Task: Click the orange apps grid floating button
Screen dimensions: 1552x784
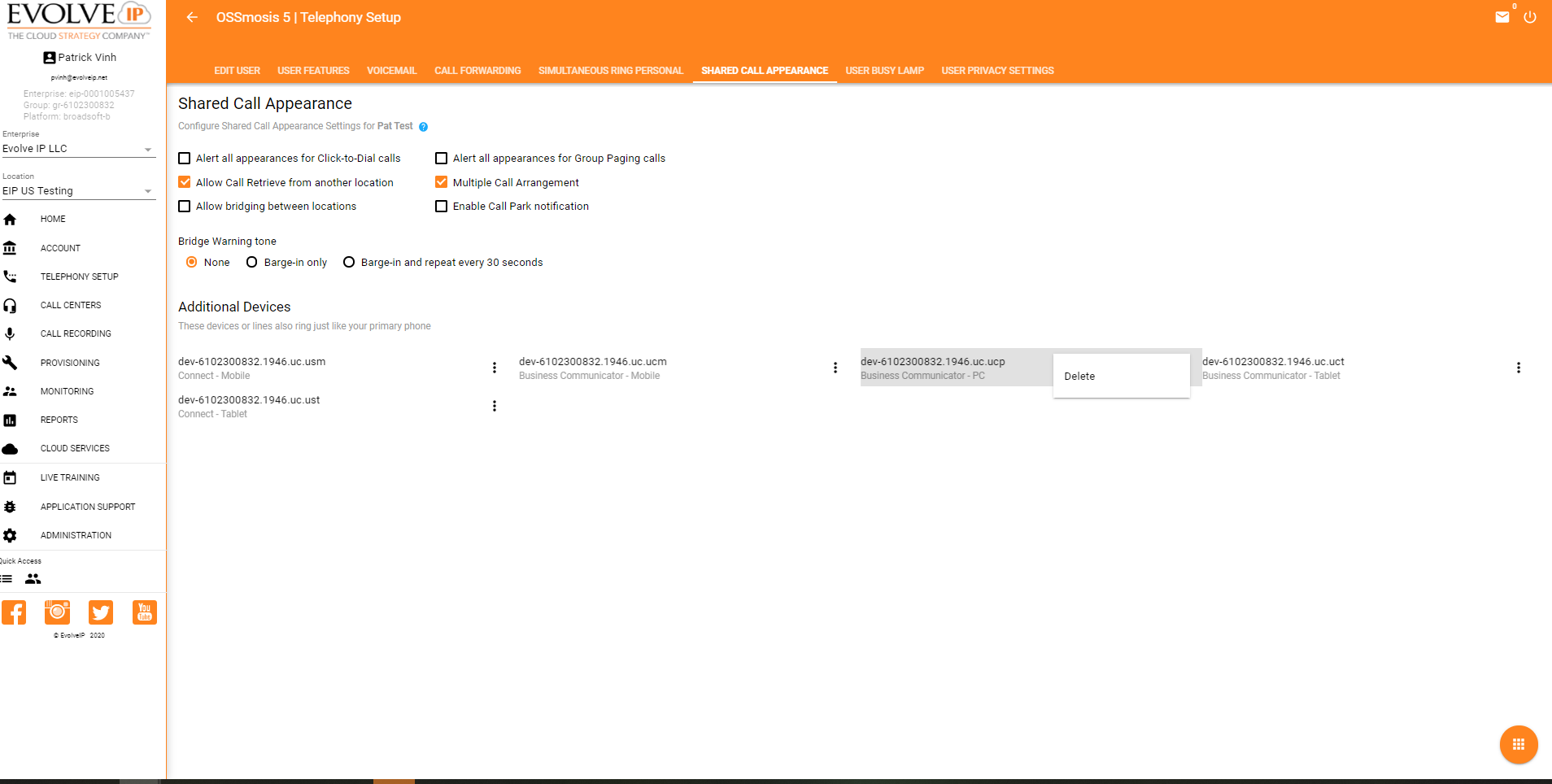Action: [1518, 744]
